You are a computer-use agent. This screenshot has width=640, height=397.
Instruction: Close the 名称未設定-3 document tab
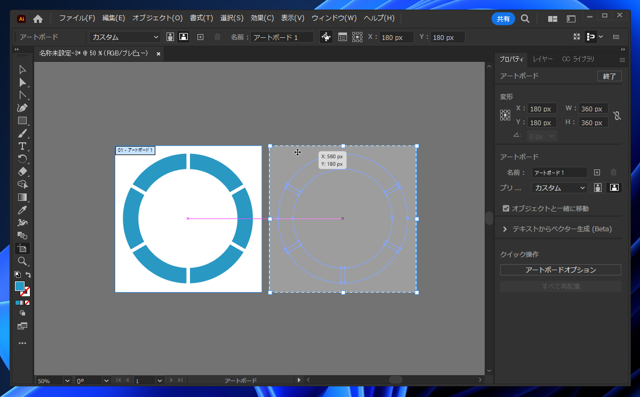point(158,54)
